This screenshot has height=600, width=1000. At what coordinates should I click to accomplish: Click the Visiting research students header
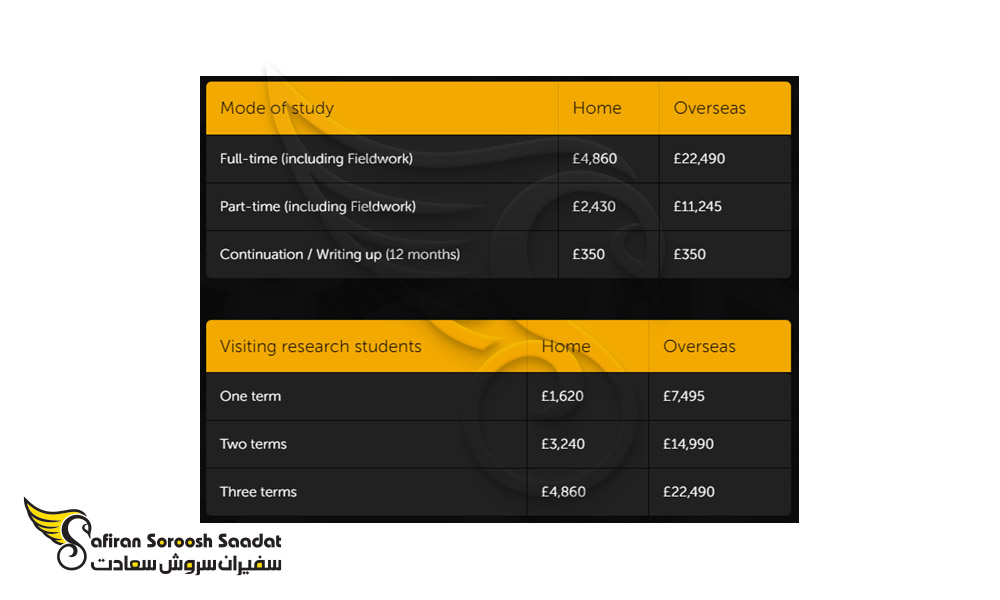[321, 346]
